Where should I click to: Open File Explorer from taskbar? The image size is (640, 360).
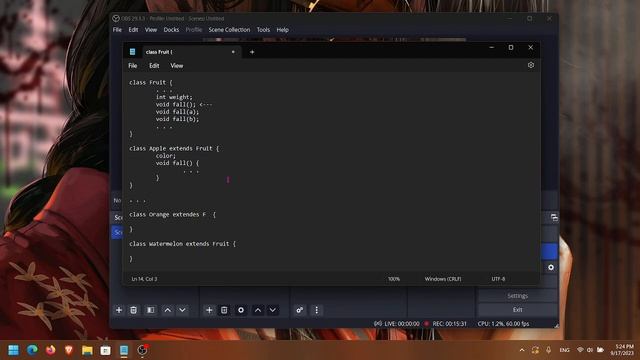(87, 350)
